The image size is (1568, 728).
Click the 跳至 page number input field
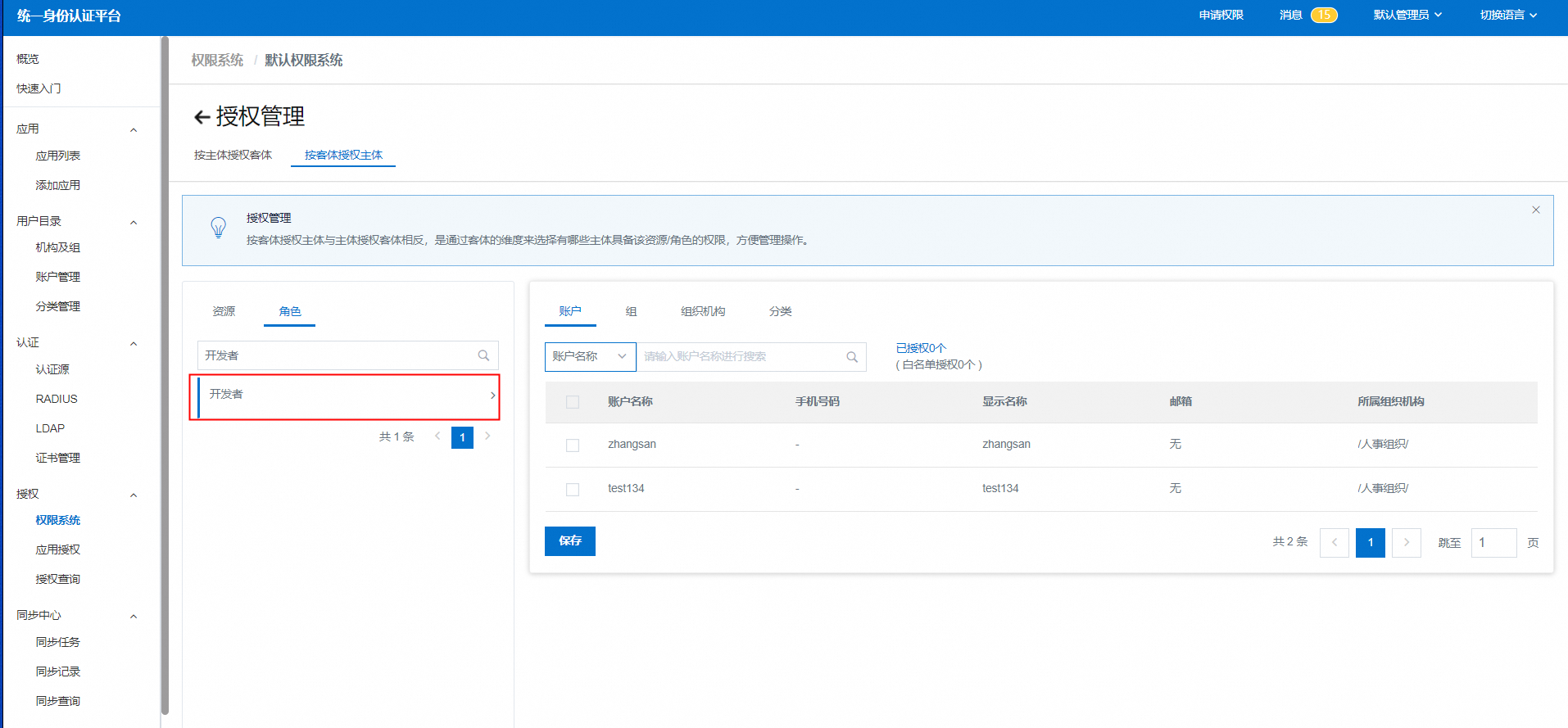pyautogui.click(x=1493, y=543)
